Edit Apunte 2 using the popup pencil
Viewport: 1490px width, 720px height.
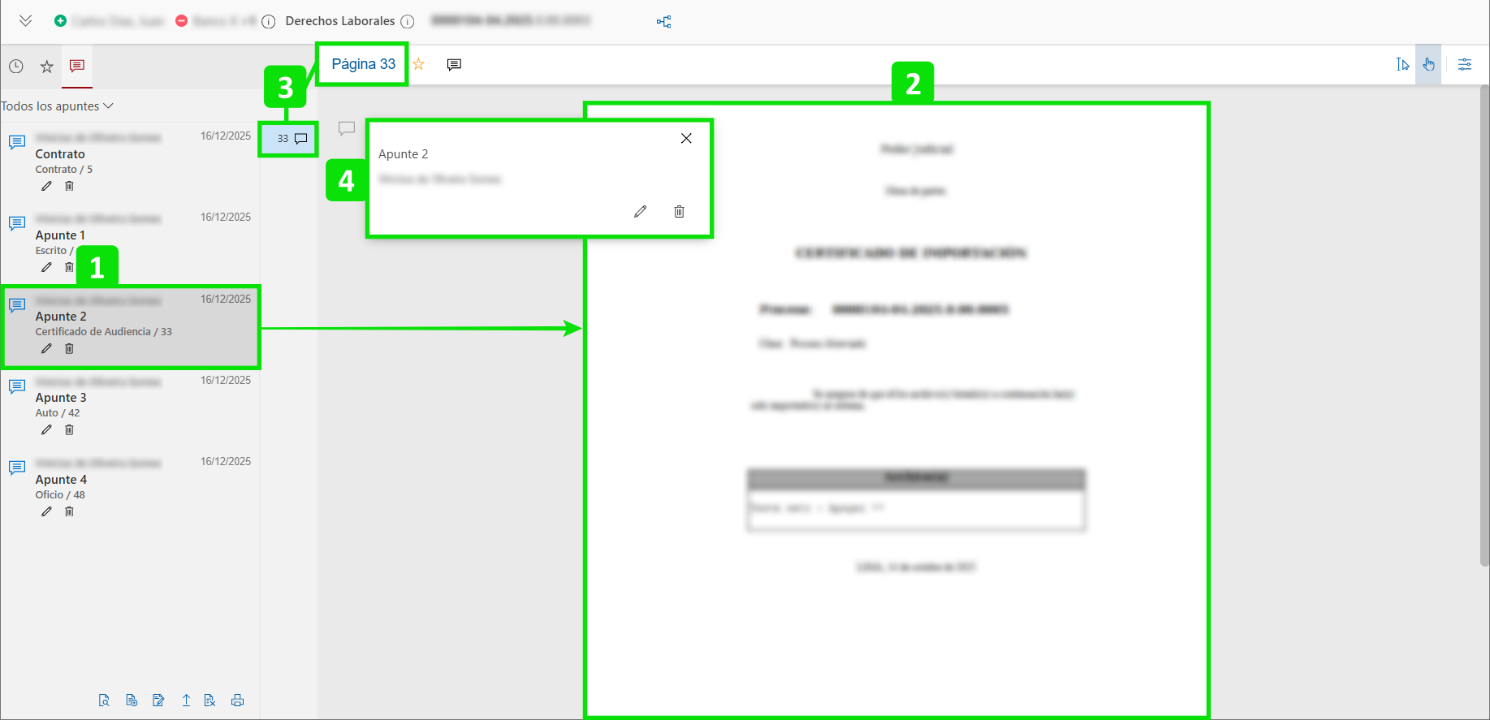coord(640,211)
